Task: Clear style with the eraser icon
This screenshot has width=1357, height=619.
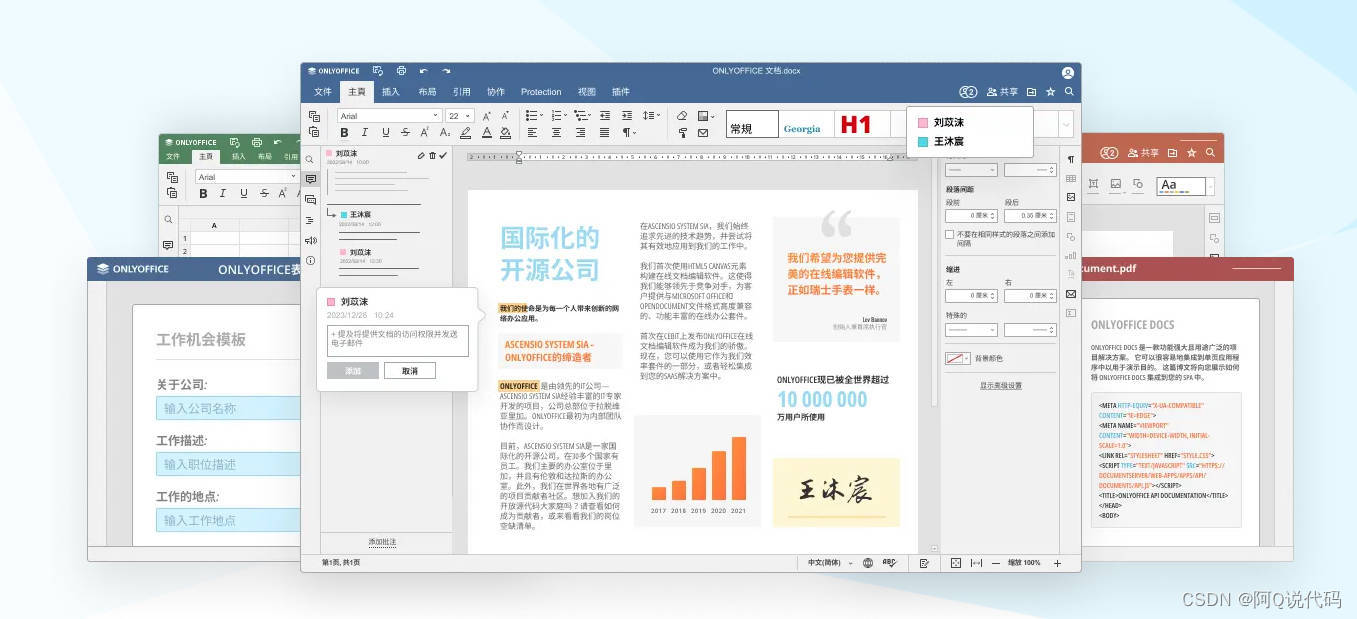Action: coord(682,116)
